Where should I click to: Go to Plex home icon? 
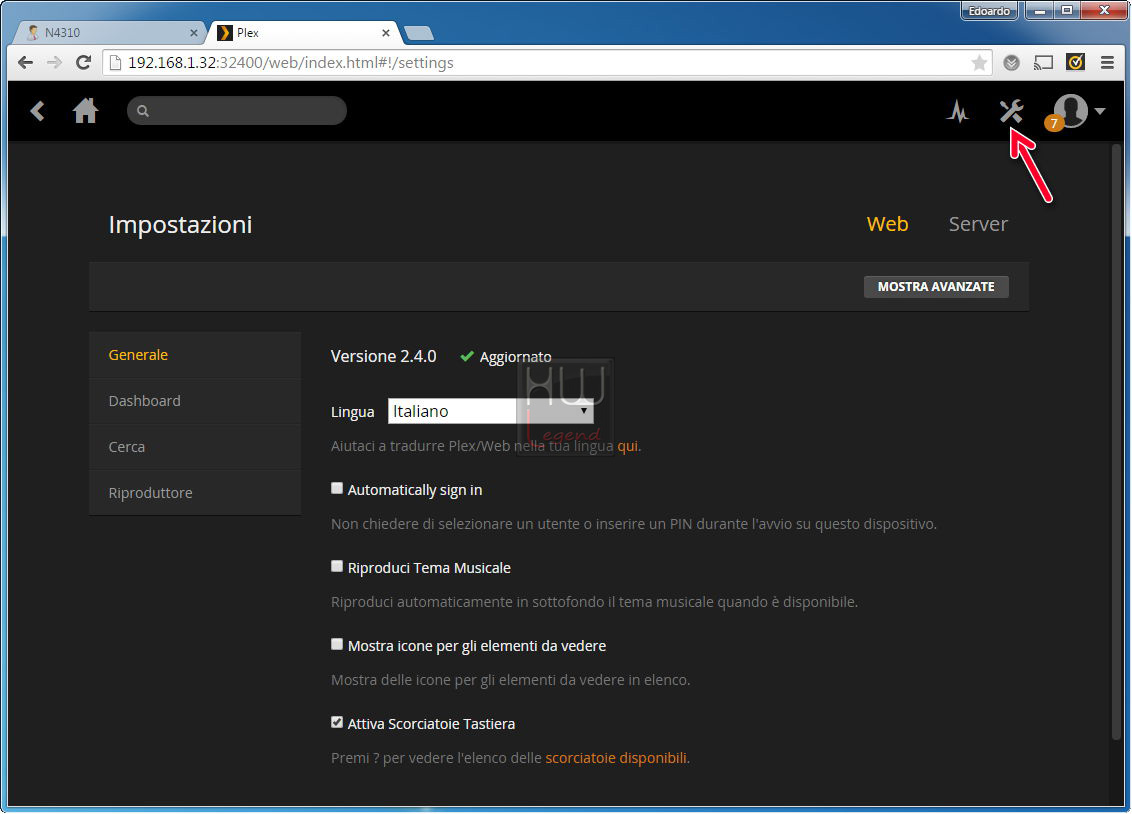click(x=85, y=110)
